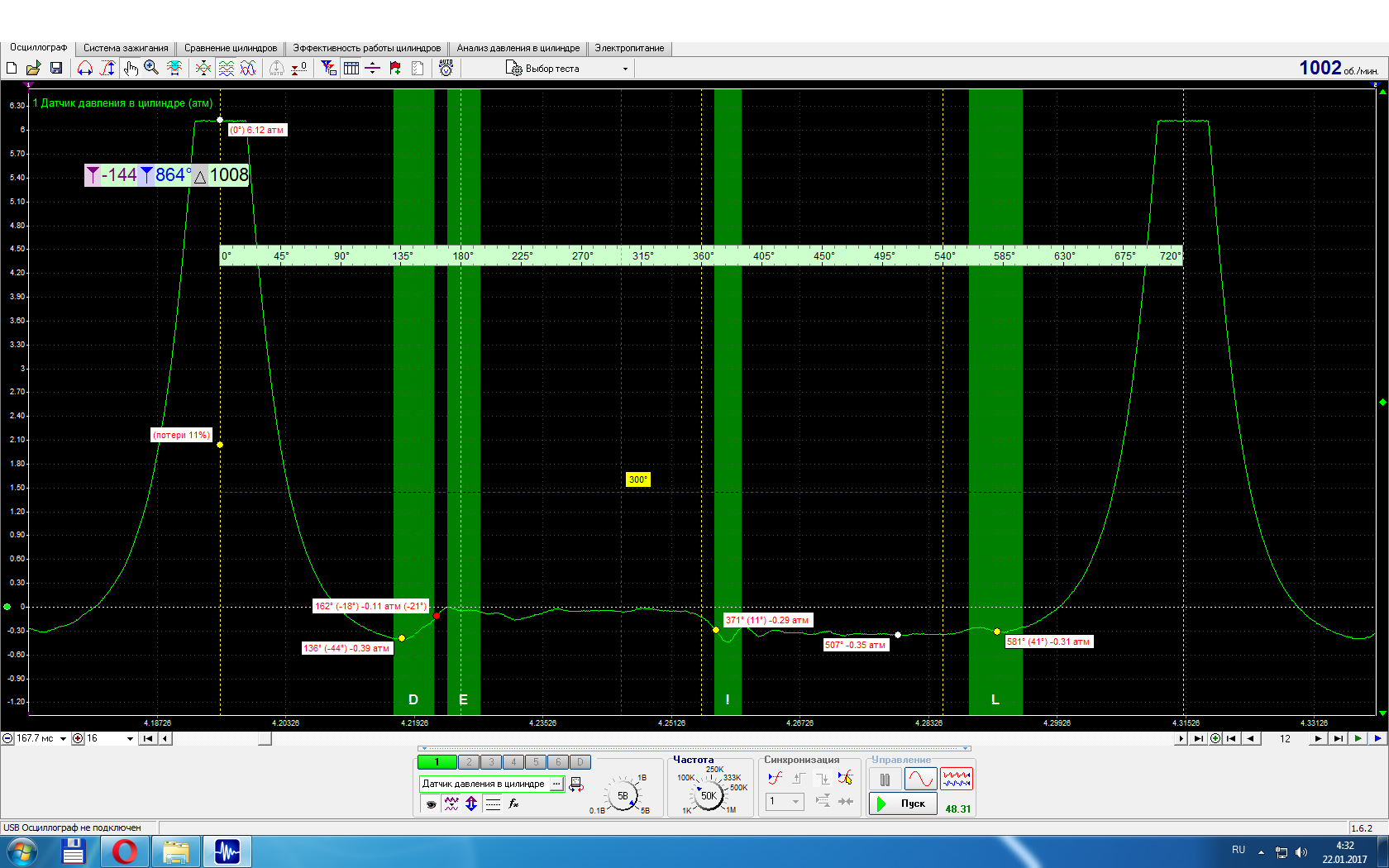Toggle the purple waveform filter button
Screen dimensions: 1389x868
point(451,804)
